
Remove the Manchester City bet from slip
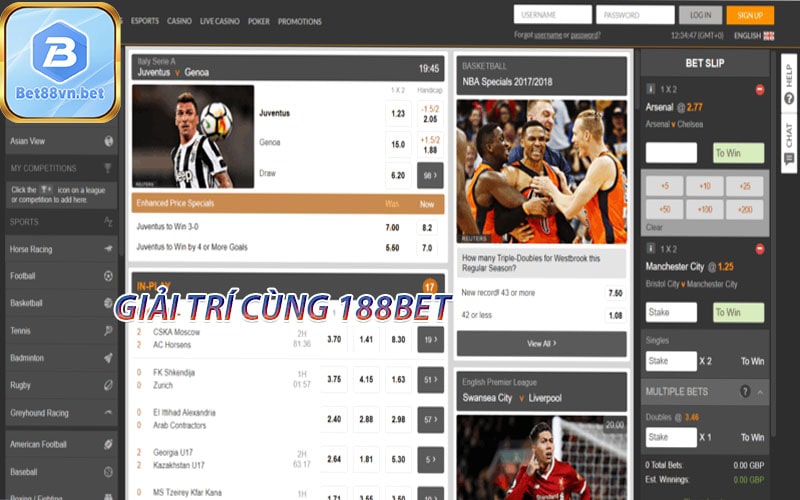[760, 249]
